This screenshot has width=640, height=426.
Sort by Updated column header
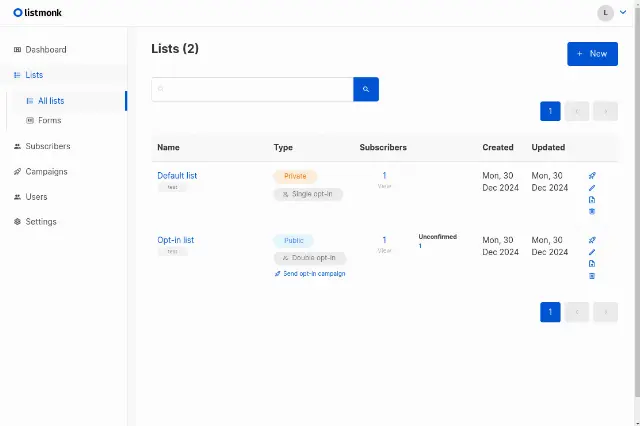tap(548, 147)
